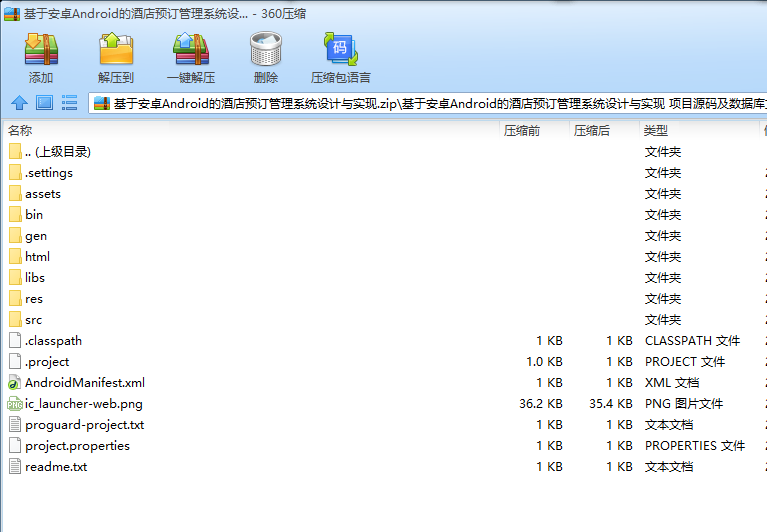Click the 删除 (Delete) trash icon
The height and width of the screenshot is (532, 767).
266,49
